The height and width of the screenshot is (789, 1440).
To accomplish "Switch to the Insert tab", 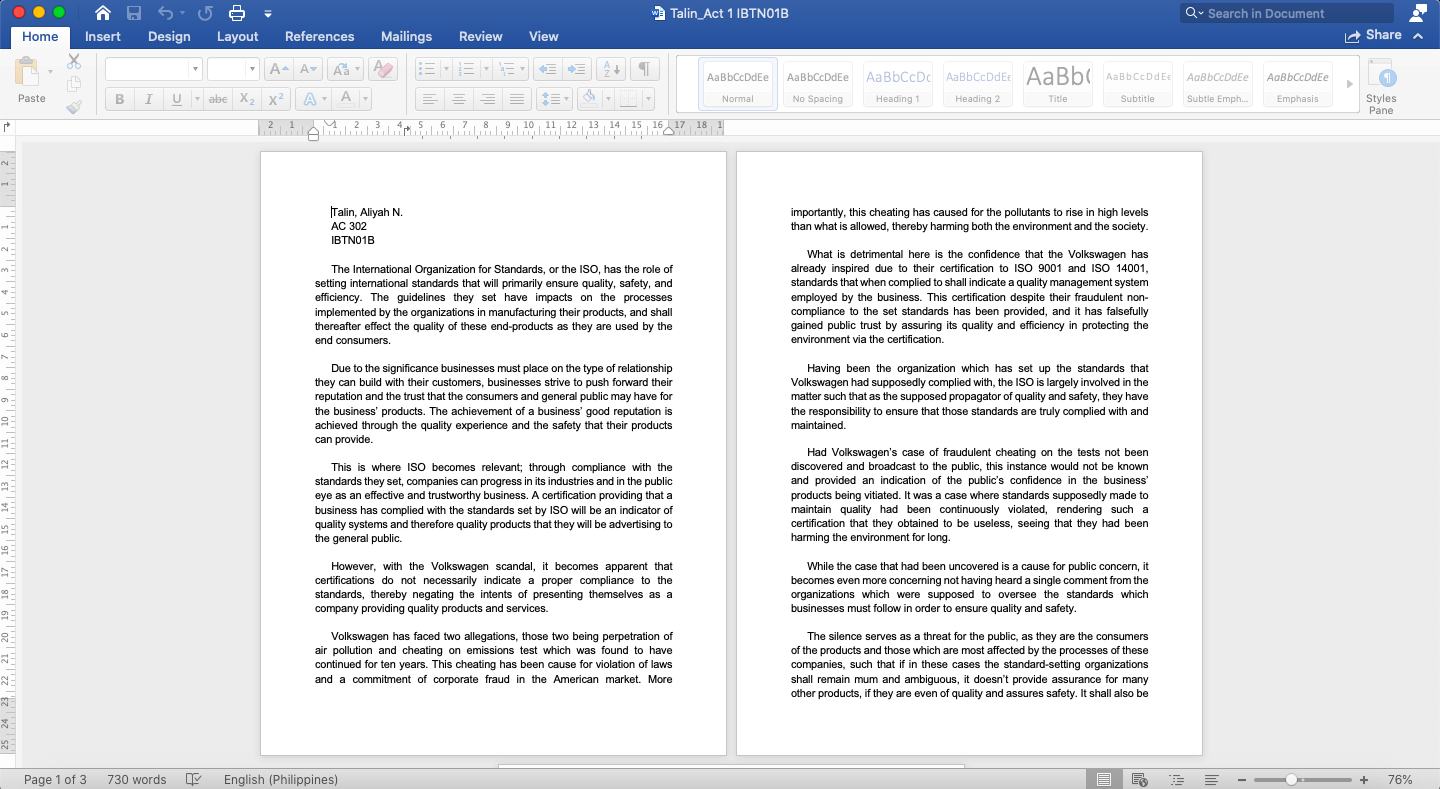I will [103, 36].
